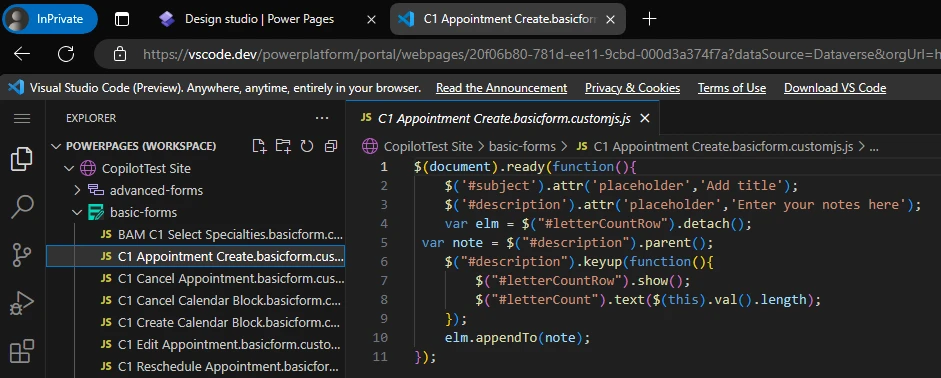Open the Run and Debug view icon
941x378 pixels.
pos(22,303)
